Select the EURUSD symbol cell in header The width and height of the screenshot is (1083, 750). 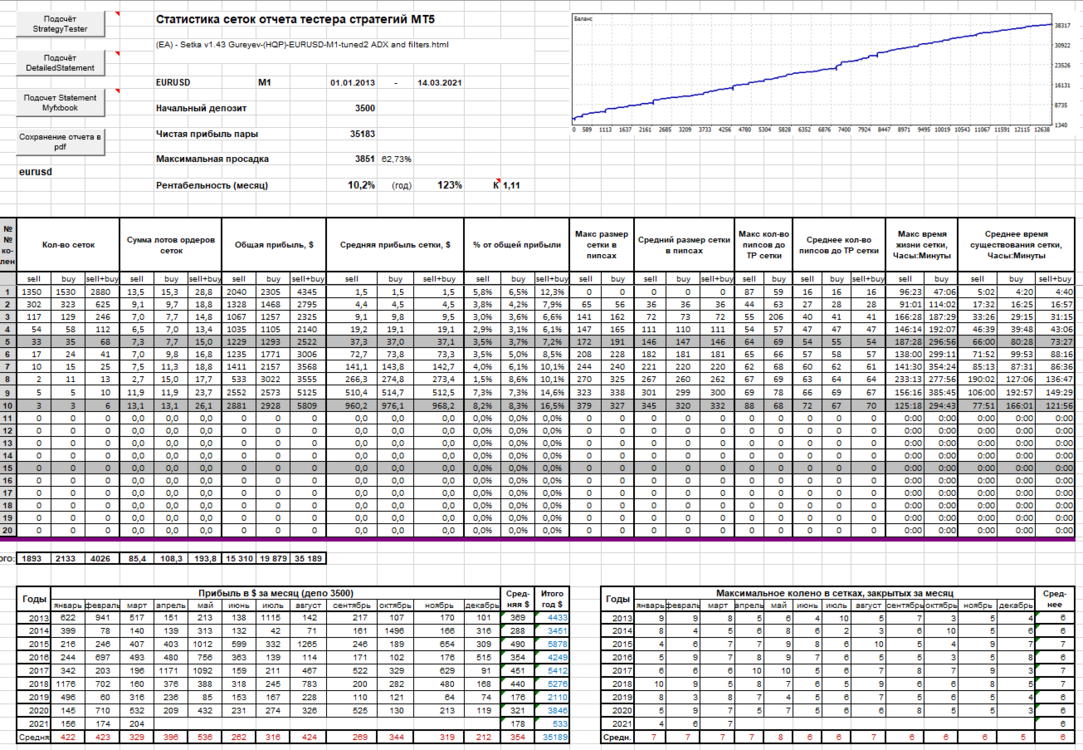click(x=173, y=82)
